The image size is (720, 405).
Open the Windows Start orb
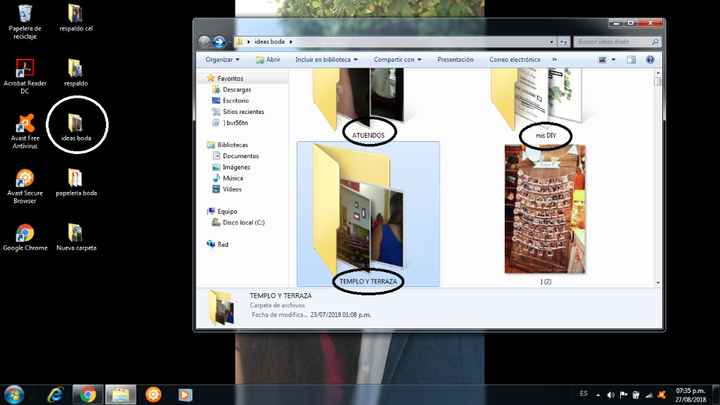14,394
